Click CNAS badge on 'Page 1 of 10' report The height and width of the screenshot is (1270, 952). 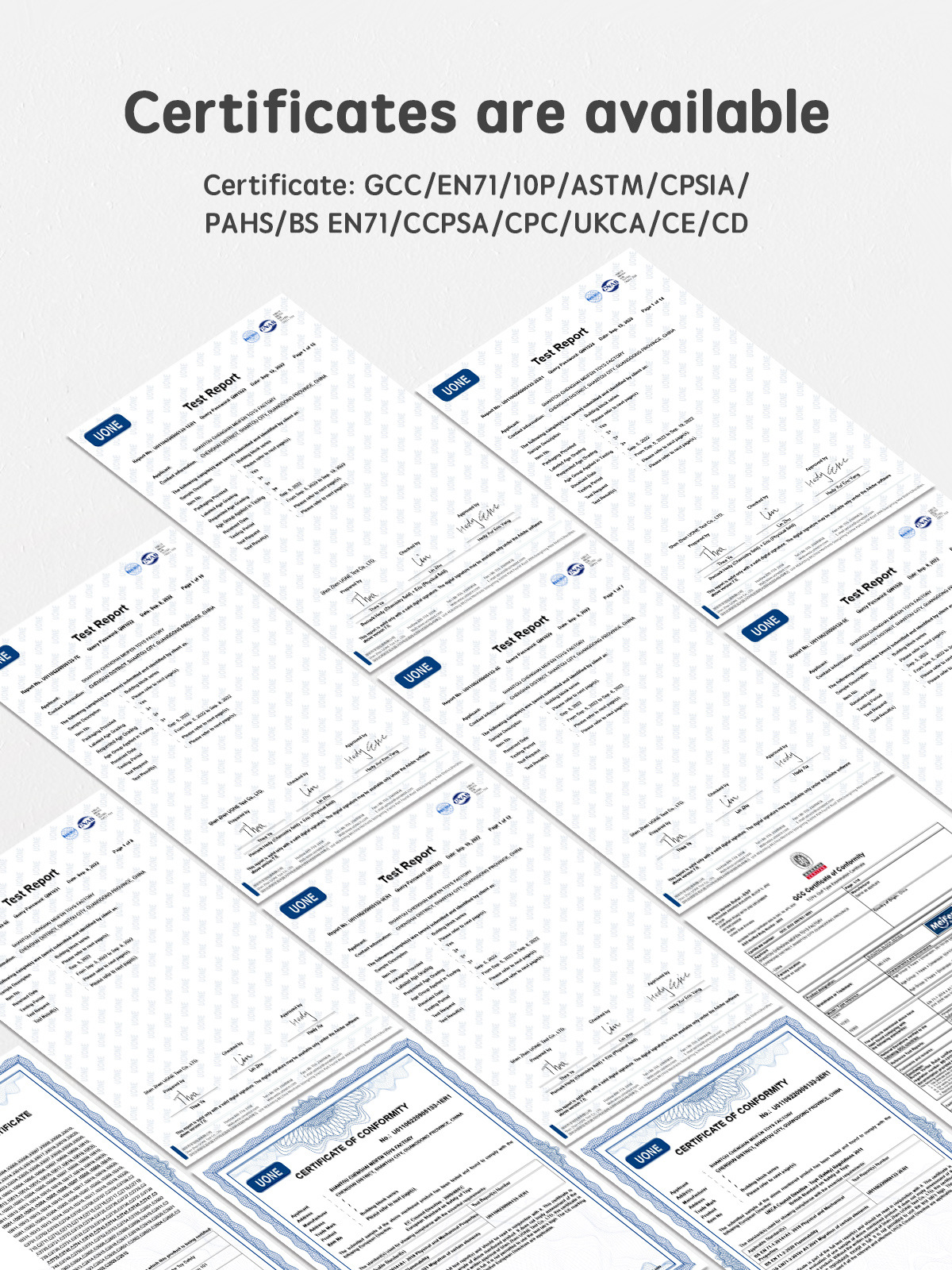click(150, 559)
